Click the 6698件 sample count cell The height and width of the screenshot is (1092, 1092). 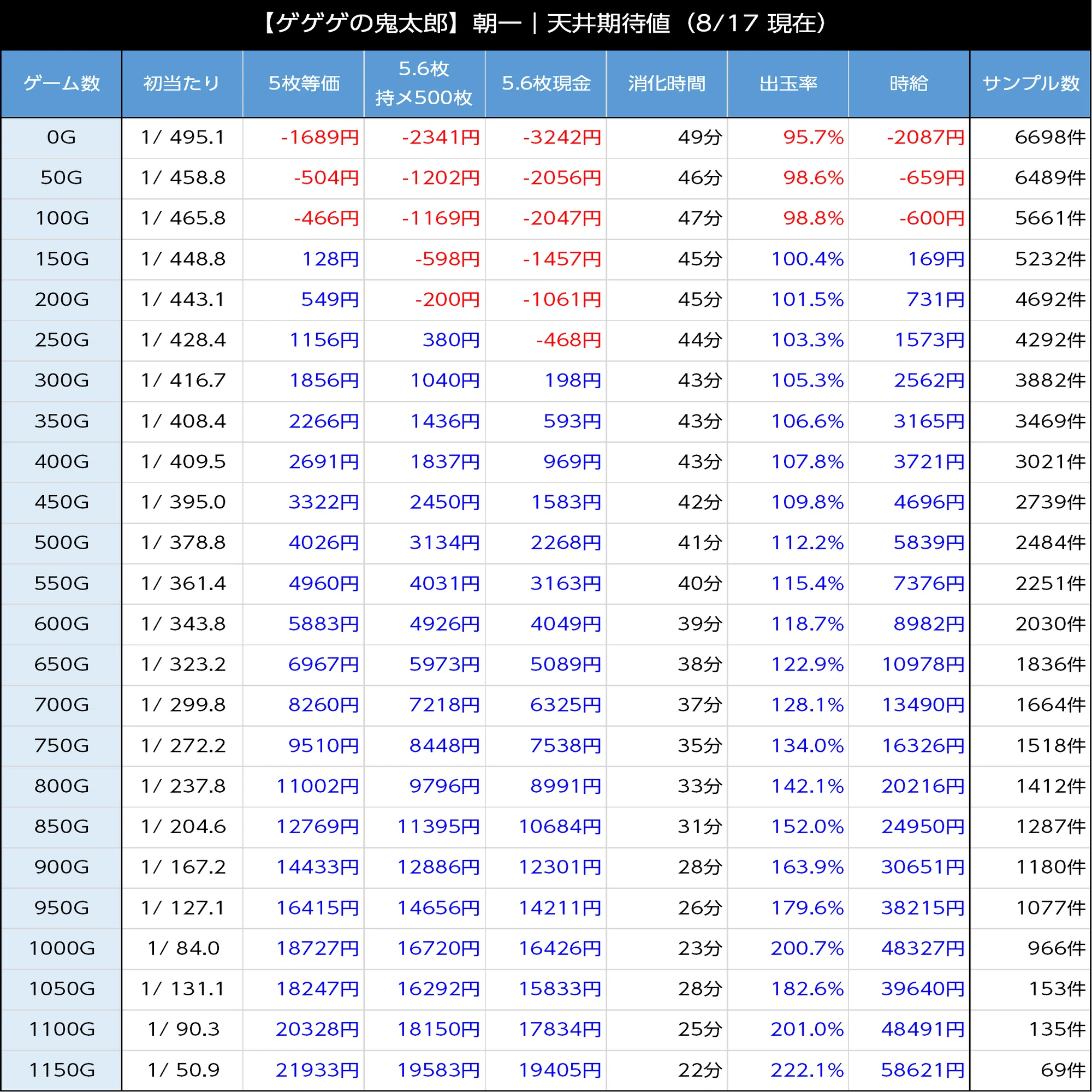pyautogui.click(x=1031, y=138)
